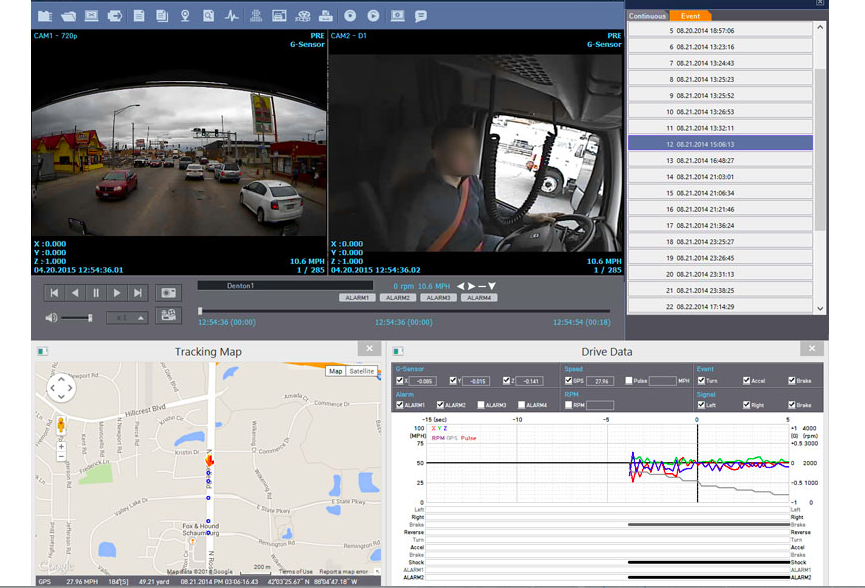Open the map pan direction control

click(x=61, y=387)
